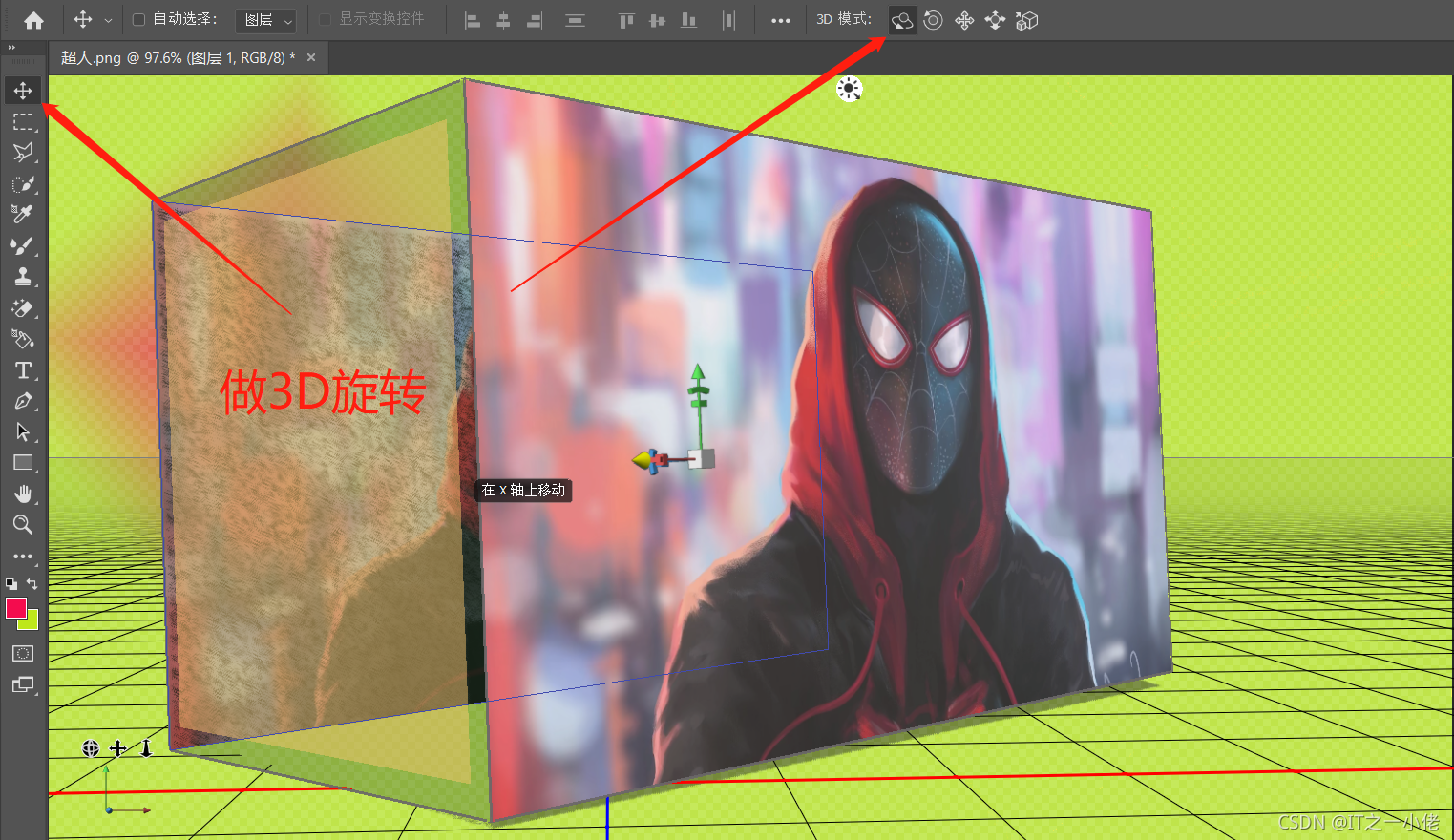This screenshot has width=1454, height=840.
Task: Close the 超人.png document tab
Action: pos(311,58)
